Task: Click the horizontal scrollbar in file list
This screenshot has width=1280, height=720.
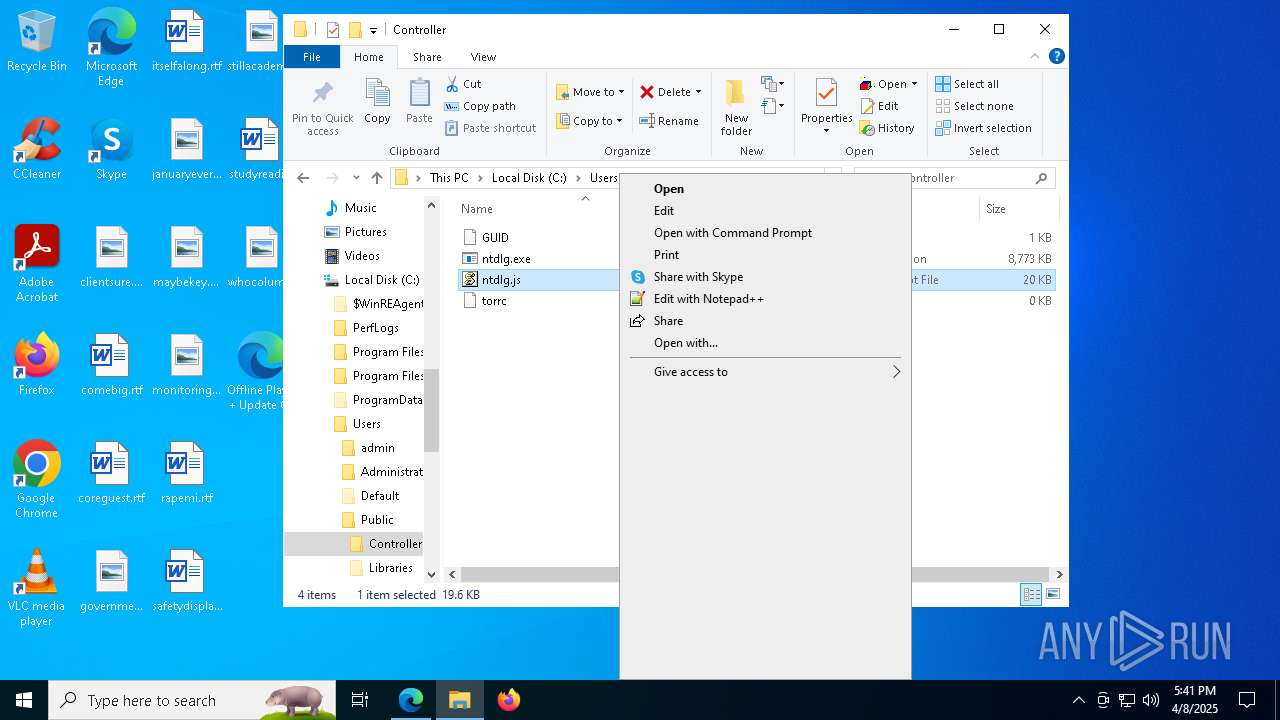Action: (x=755, y=575)
